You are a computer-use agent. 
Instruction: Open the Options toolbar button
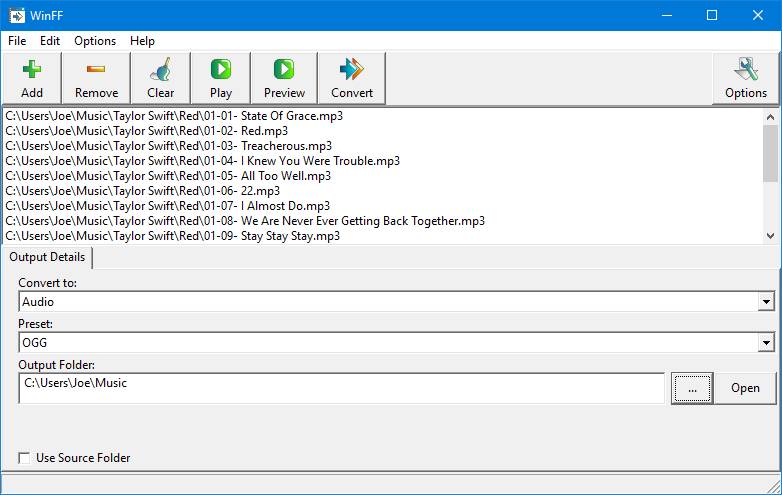point(746,78)
